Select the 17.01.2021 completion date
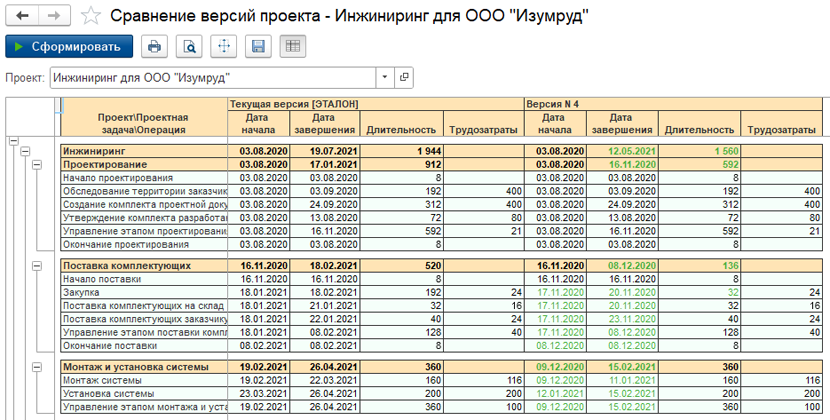The height and width of the screenshot is (420, 830). (325, 164)
